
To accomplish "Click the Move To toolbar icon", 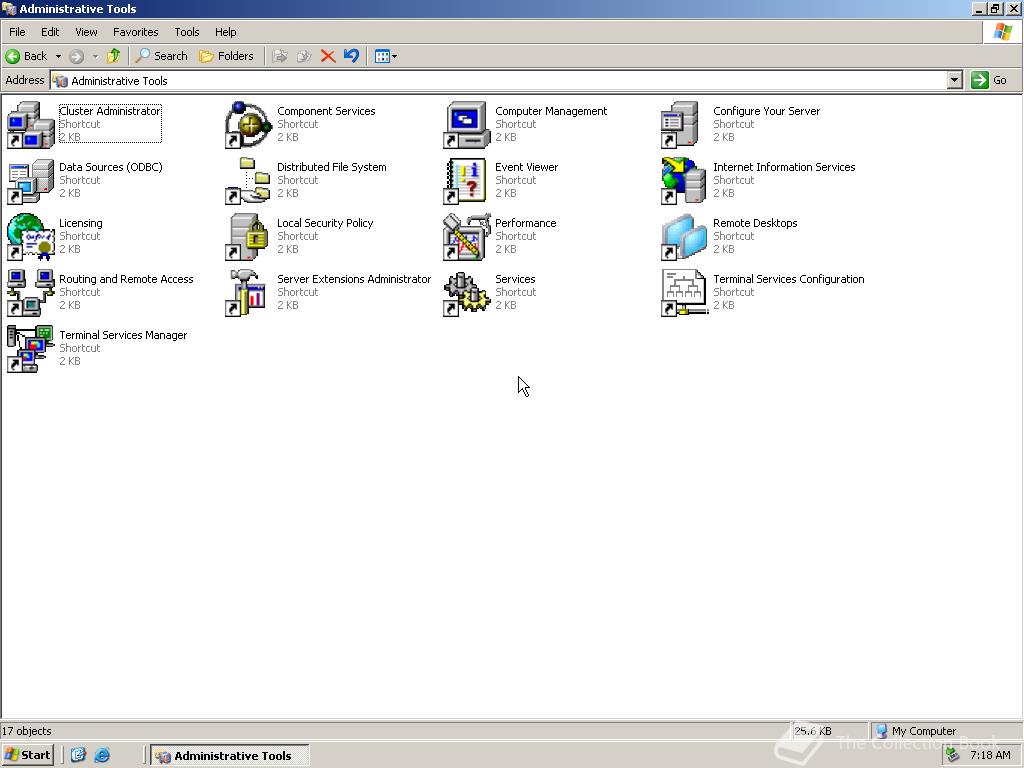I will (x=280, y=56).
